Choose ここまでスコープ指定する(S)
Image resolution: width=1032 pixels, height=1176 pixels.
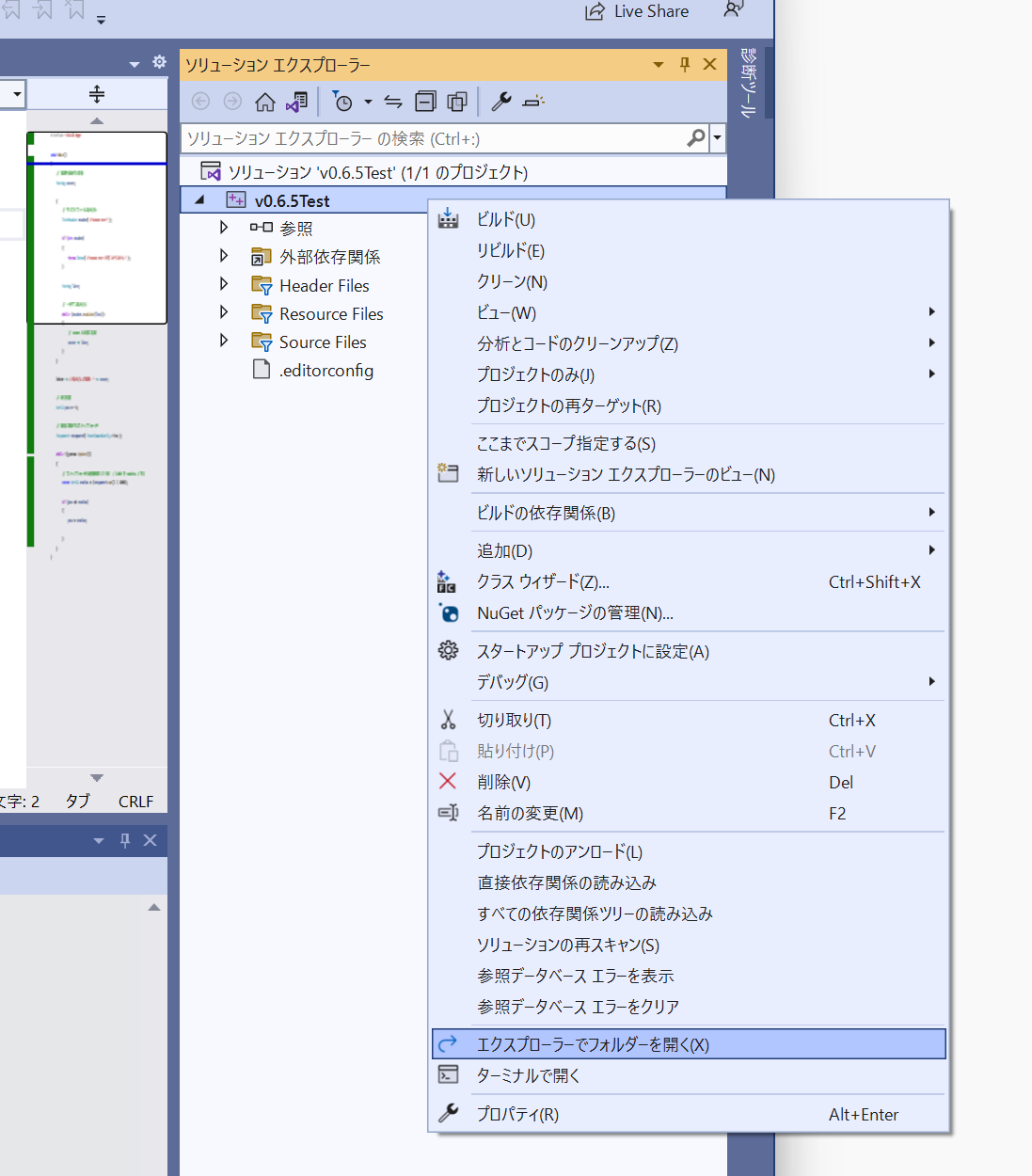coord(689,443)
